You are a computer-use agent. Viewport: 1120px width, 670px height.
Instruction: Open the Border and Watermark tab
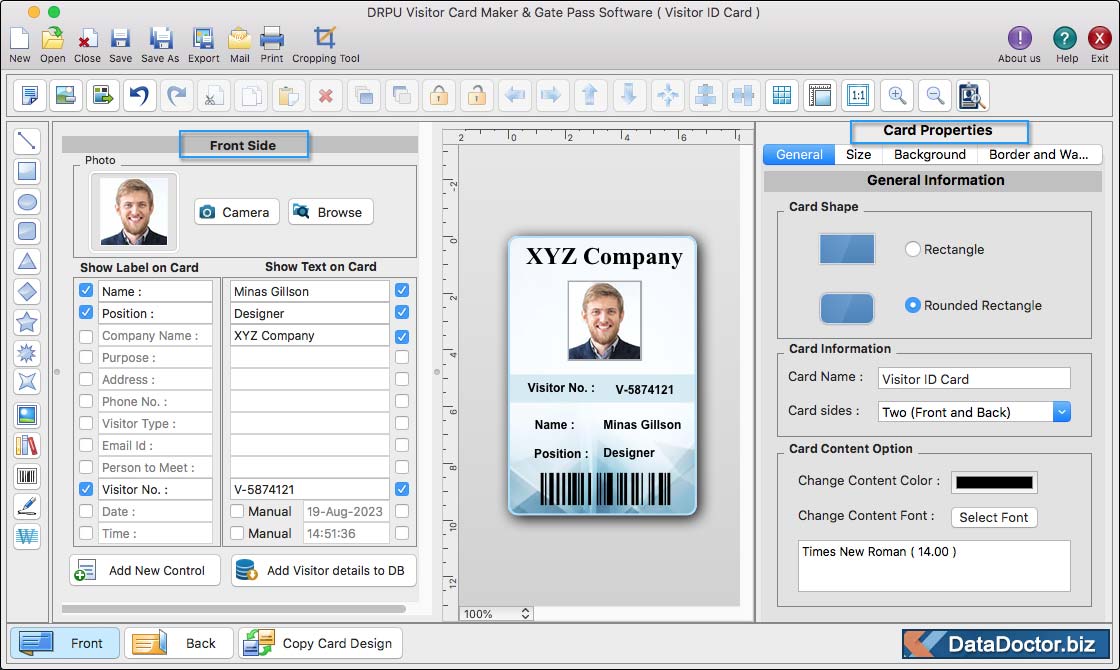point(1039,154)
